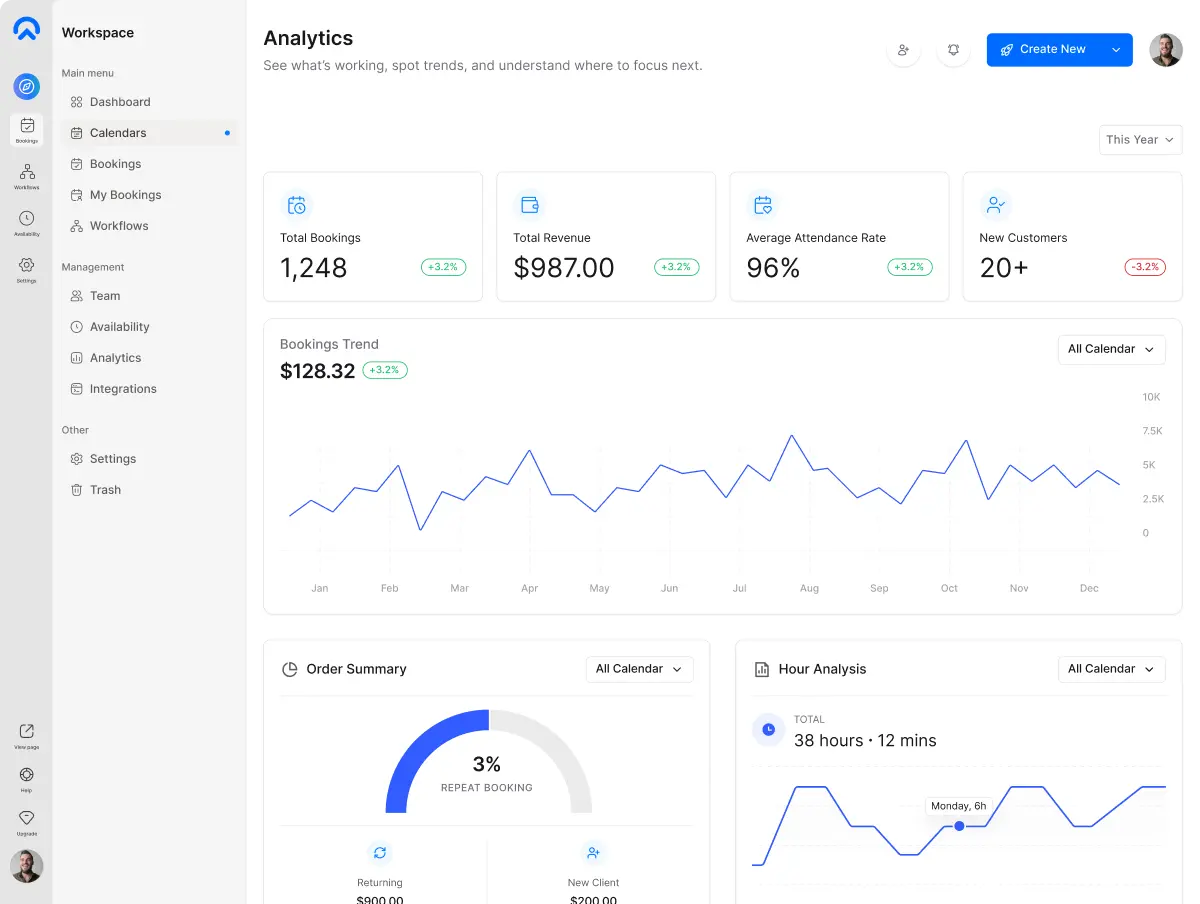Go to Dashboard in the main menu
This screenshot has width=1200, height=904.
click(120, 102)
